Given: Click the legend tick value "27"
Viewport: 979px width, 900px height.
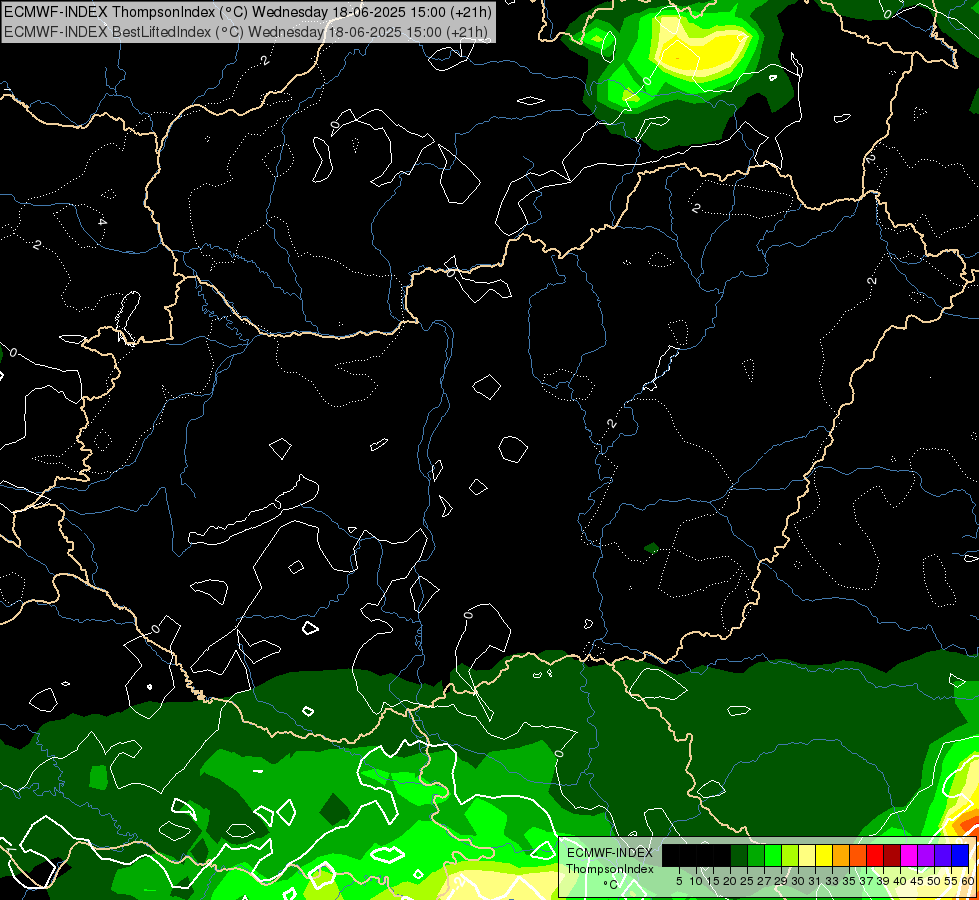Looking at the screenshot, I should [x=764, y=881].
